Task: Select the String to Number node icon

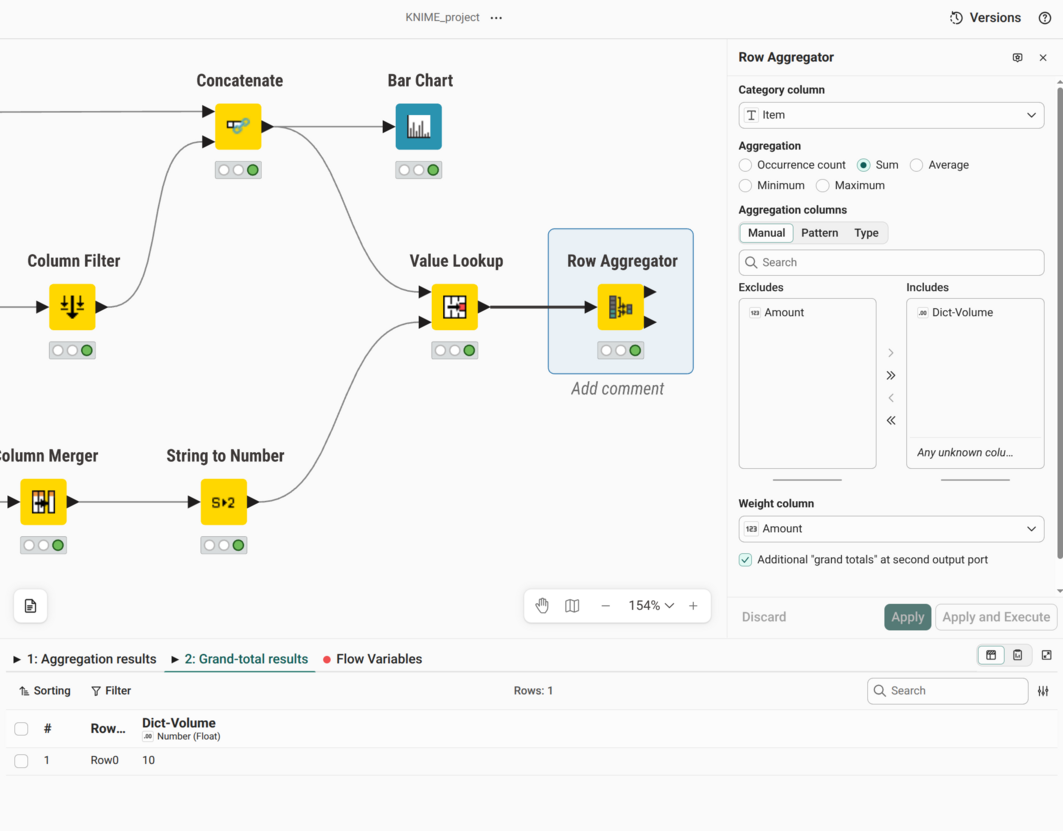Action: pyautogui.click(x=224, y=502)
